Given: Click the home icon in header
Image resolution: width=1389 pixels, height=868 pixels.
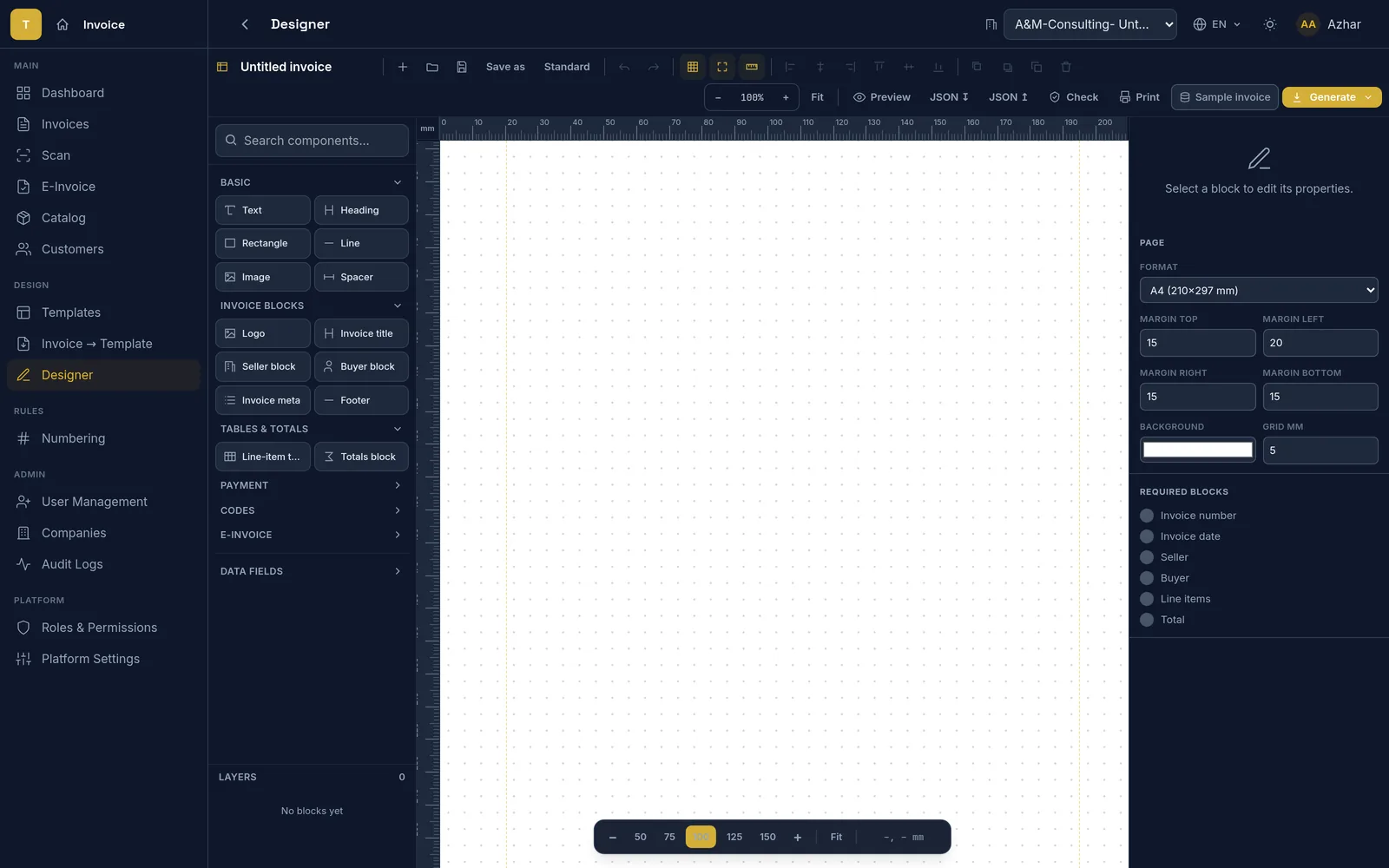Looking at the screenshot, I should tap(63, 24).
